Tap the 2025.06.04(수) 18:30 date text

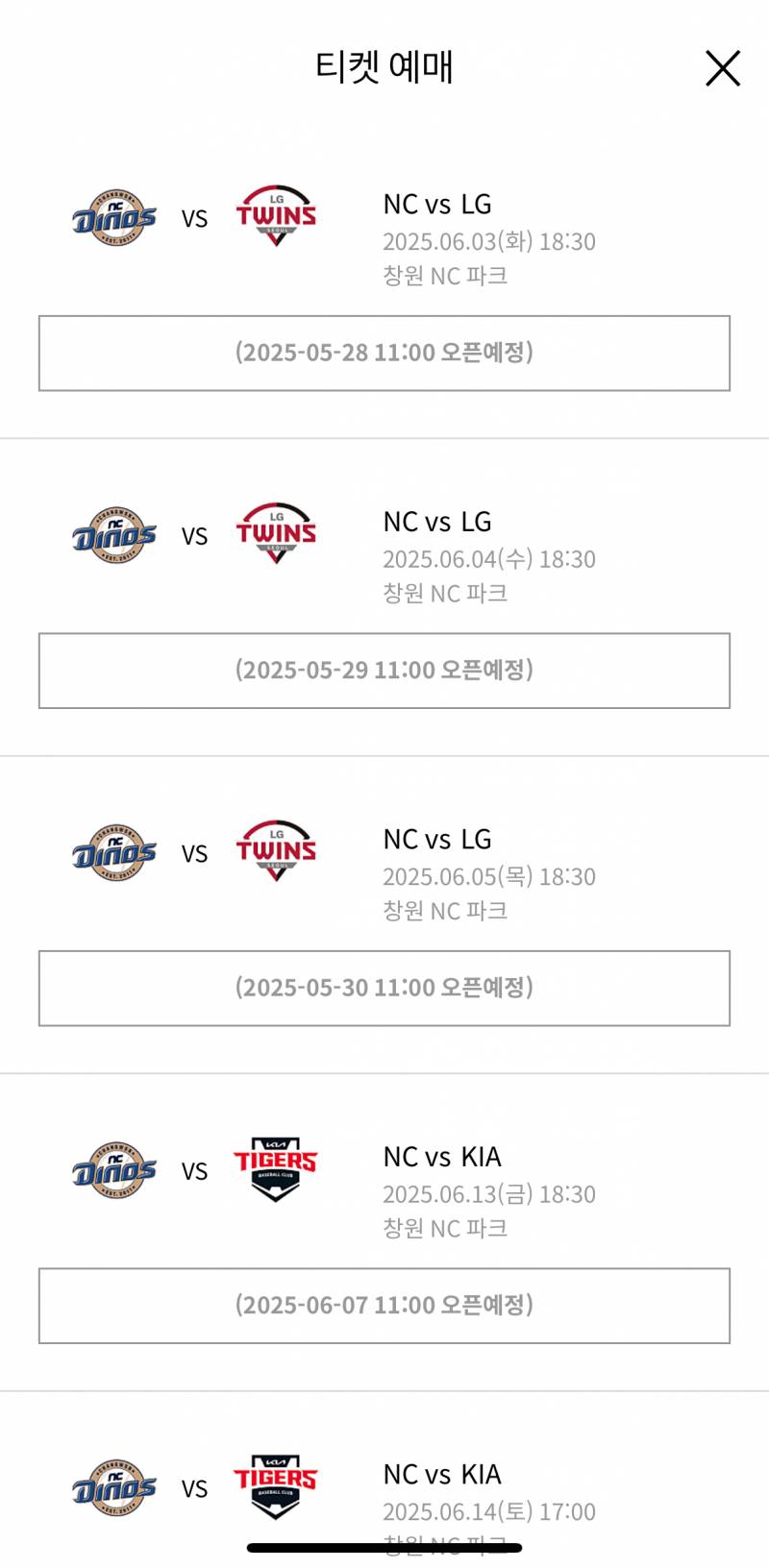489,559
